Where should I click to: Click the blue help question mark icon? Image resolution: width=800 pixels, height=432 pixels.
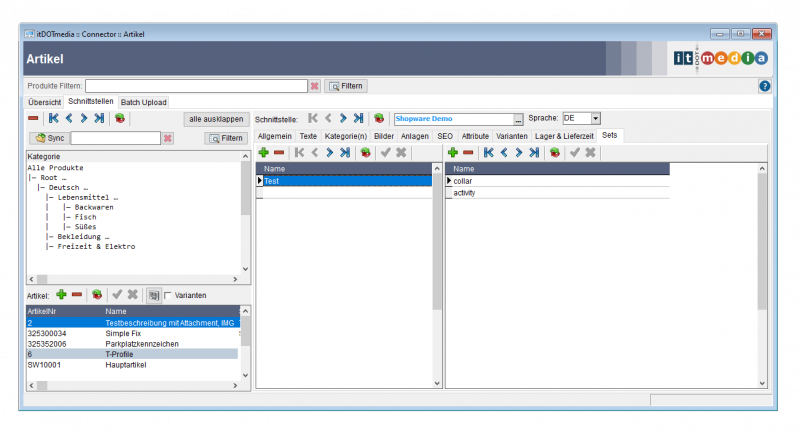click(x=765, y=87)
